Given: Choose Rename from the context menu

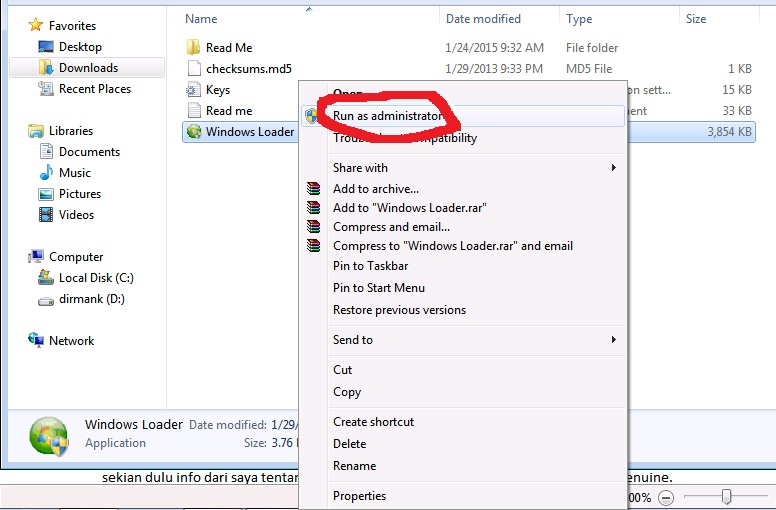Looking at the screenshot, I should click(x=462, y=465).
